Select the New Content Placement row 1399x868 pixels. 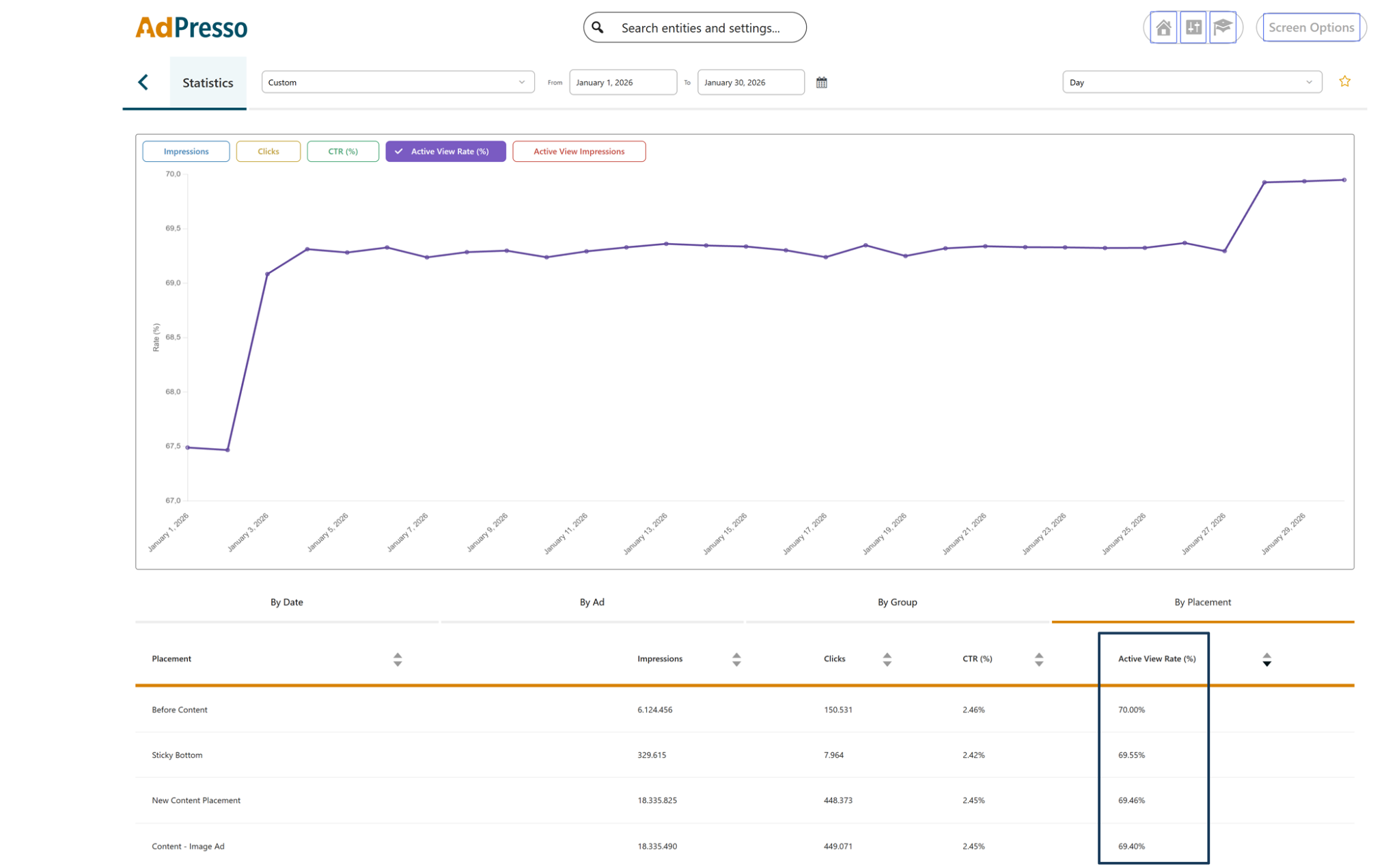tap(745, 800)
